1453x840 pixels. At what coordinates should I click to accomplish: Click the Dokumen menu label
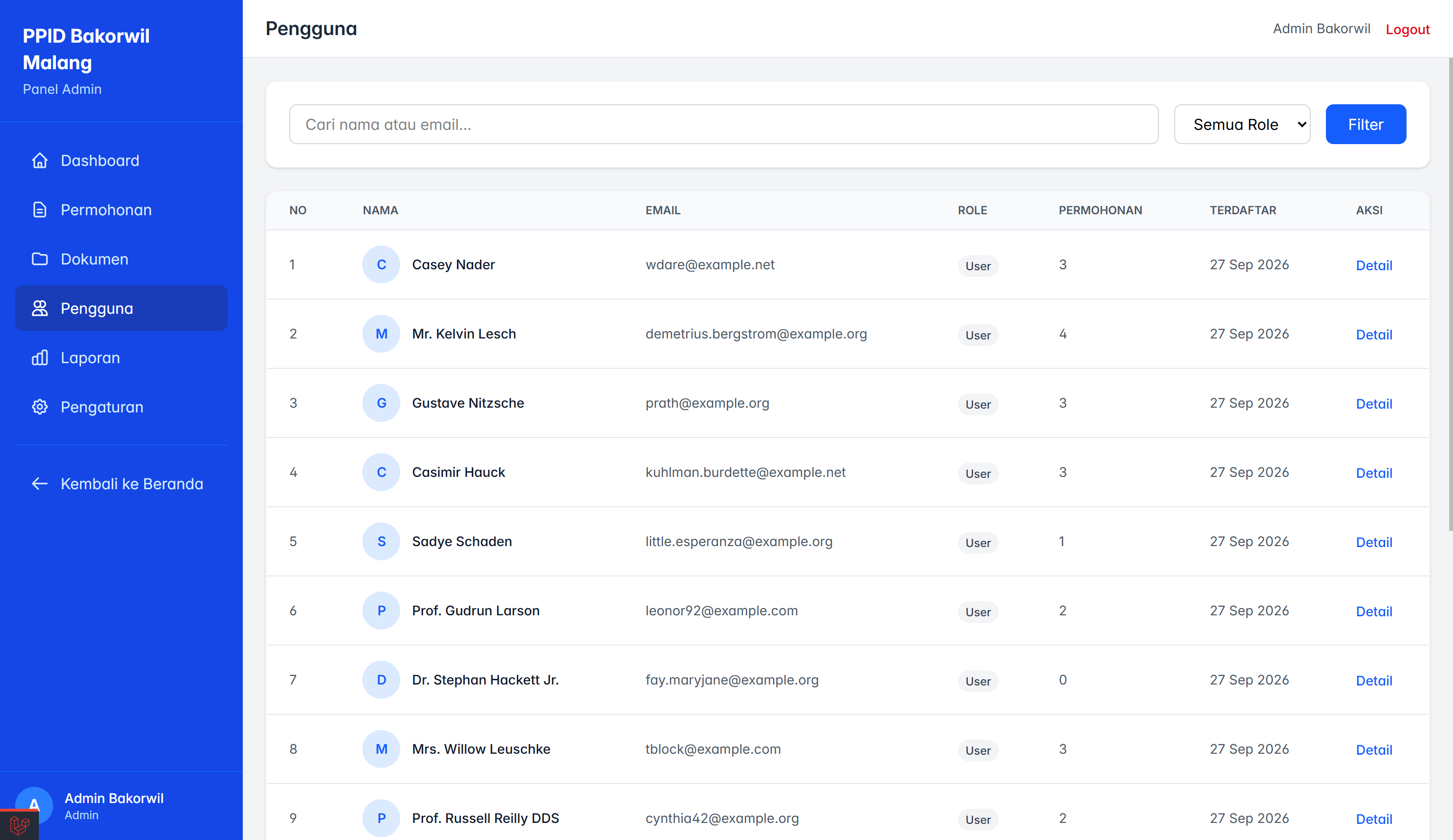[94, 259]
